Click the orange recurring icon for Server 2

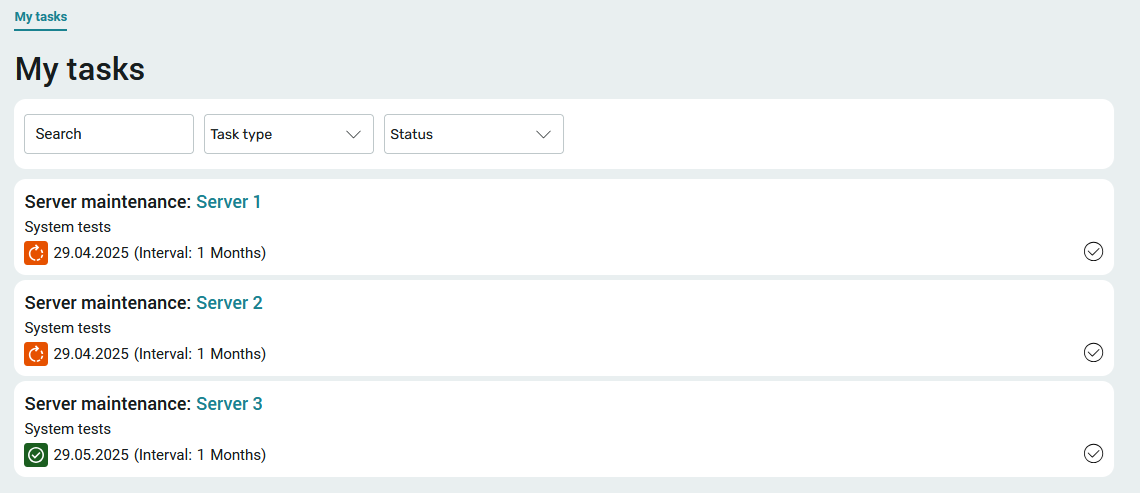[x=36, y=354]
